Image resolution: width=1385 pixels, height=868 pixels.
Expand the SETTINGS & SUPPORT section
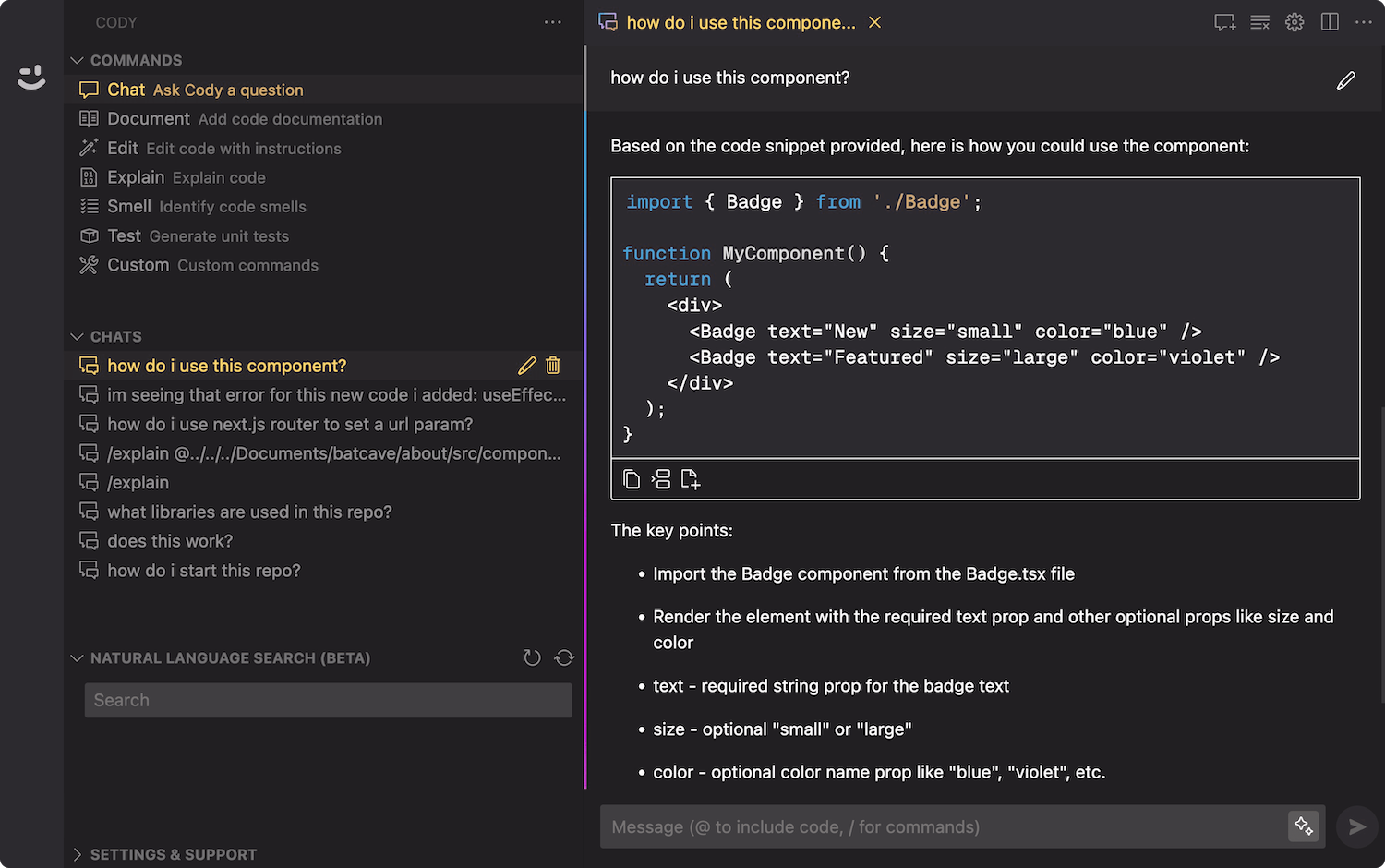click(x=78, y=854)
